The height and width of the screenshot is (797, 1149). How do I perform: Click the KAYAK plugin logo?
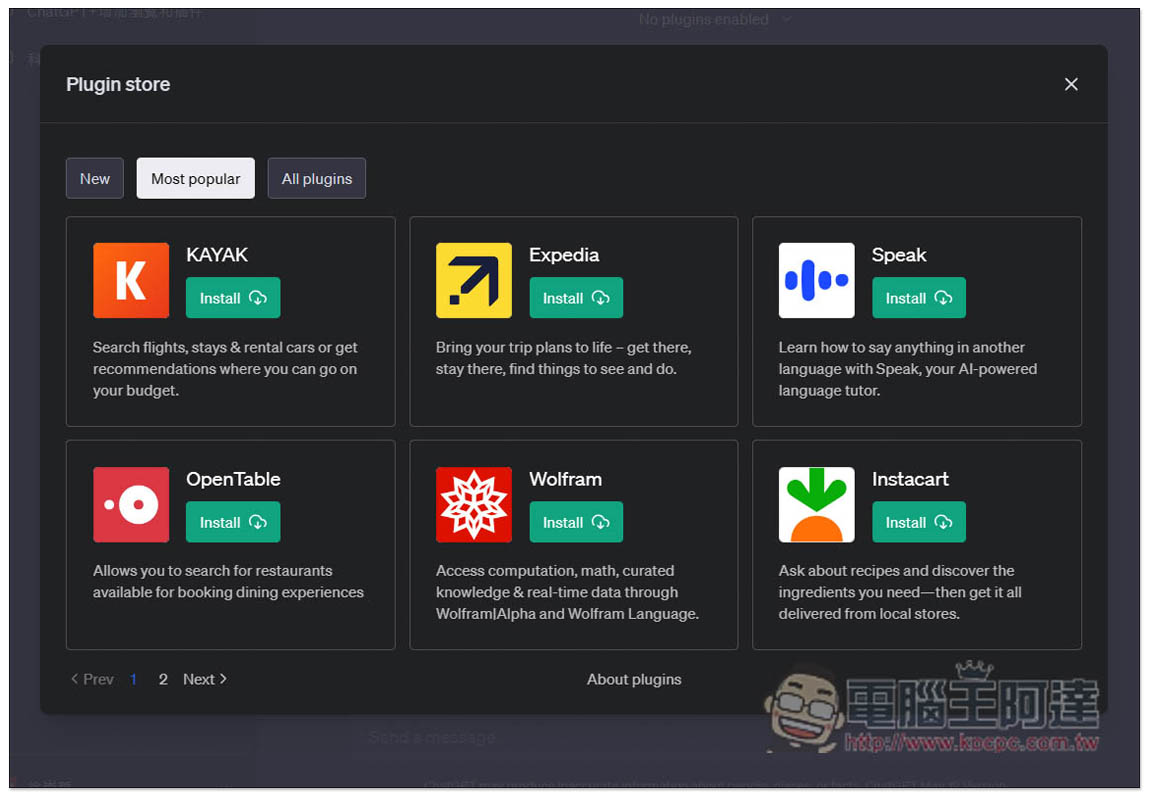pyautogui.click(x=130, y=281)
